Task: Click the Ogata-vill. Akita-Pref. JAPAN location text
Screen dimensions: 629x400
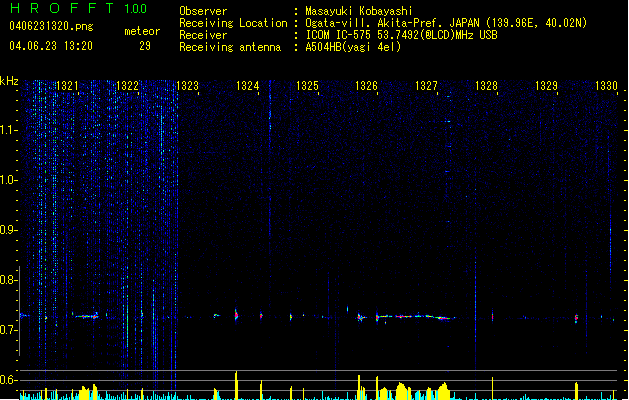Action: coord(446,23)
